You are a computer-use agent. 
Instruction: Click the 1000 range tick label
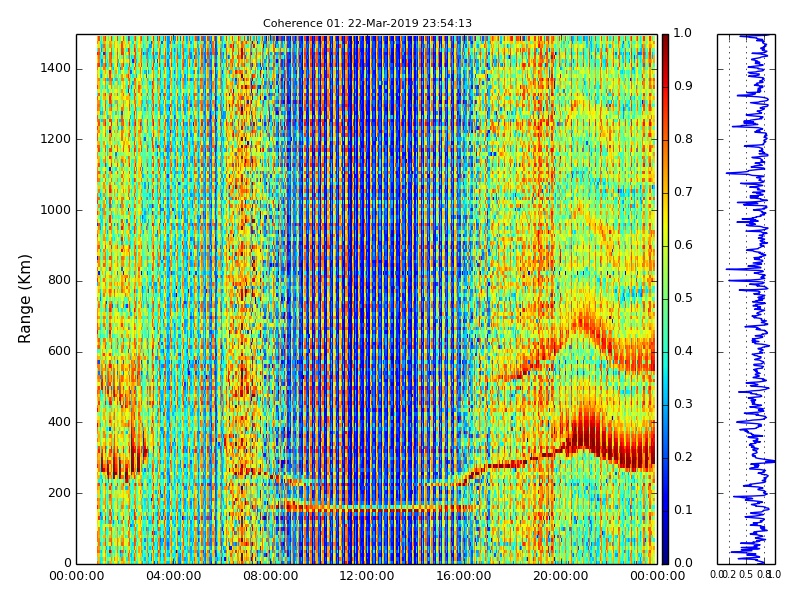[56, 210]
